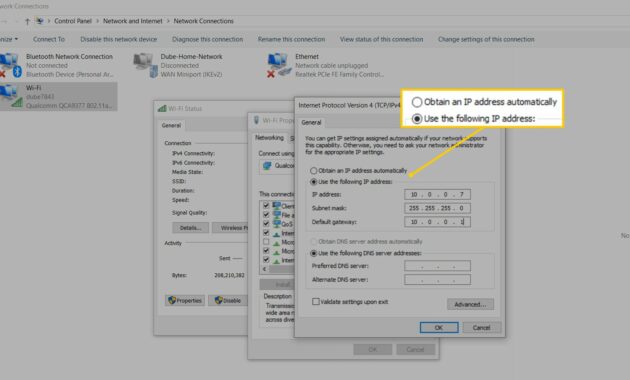Click Disable button in Wi-Fi Status

point(228,300)
